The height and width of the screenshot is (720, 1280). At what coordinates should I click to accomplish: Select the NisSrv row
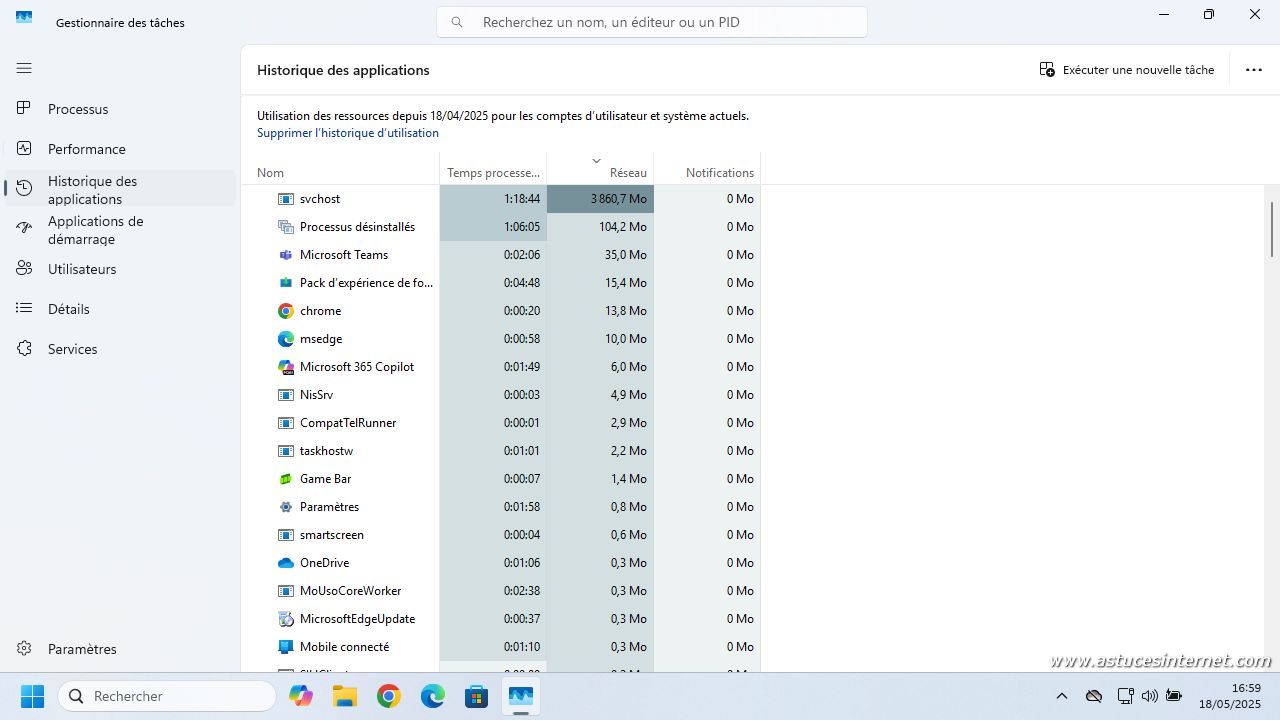point(500,395)
